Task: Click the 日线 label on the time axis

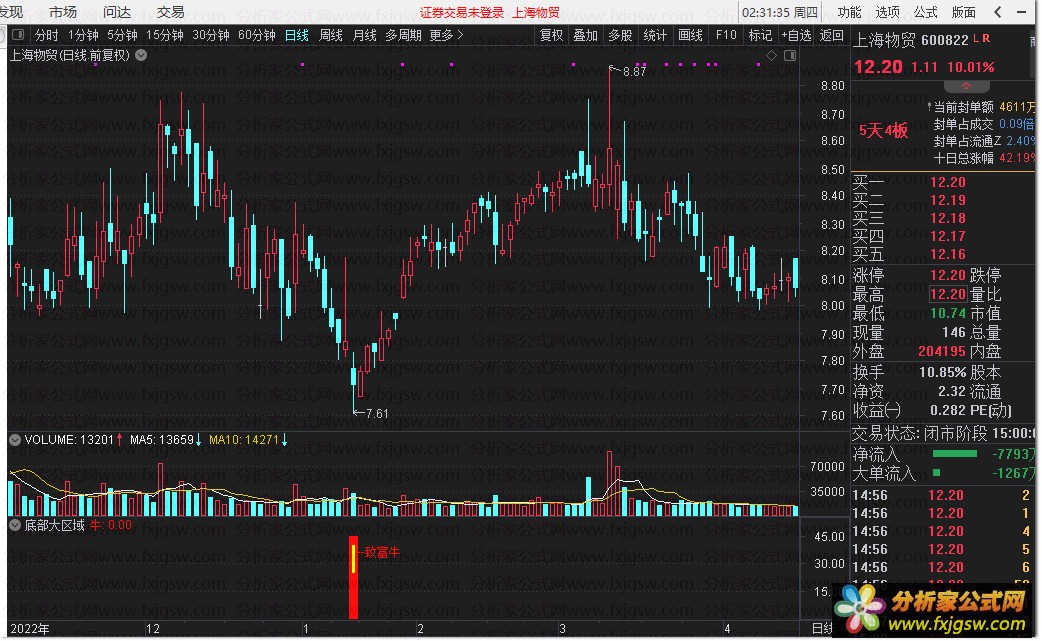Action: coord(823,628)
